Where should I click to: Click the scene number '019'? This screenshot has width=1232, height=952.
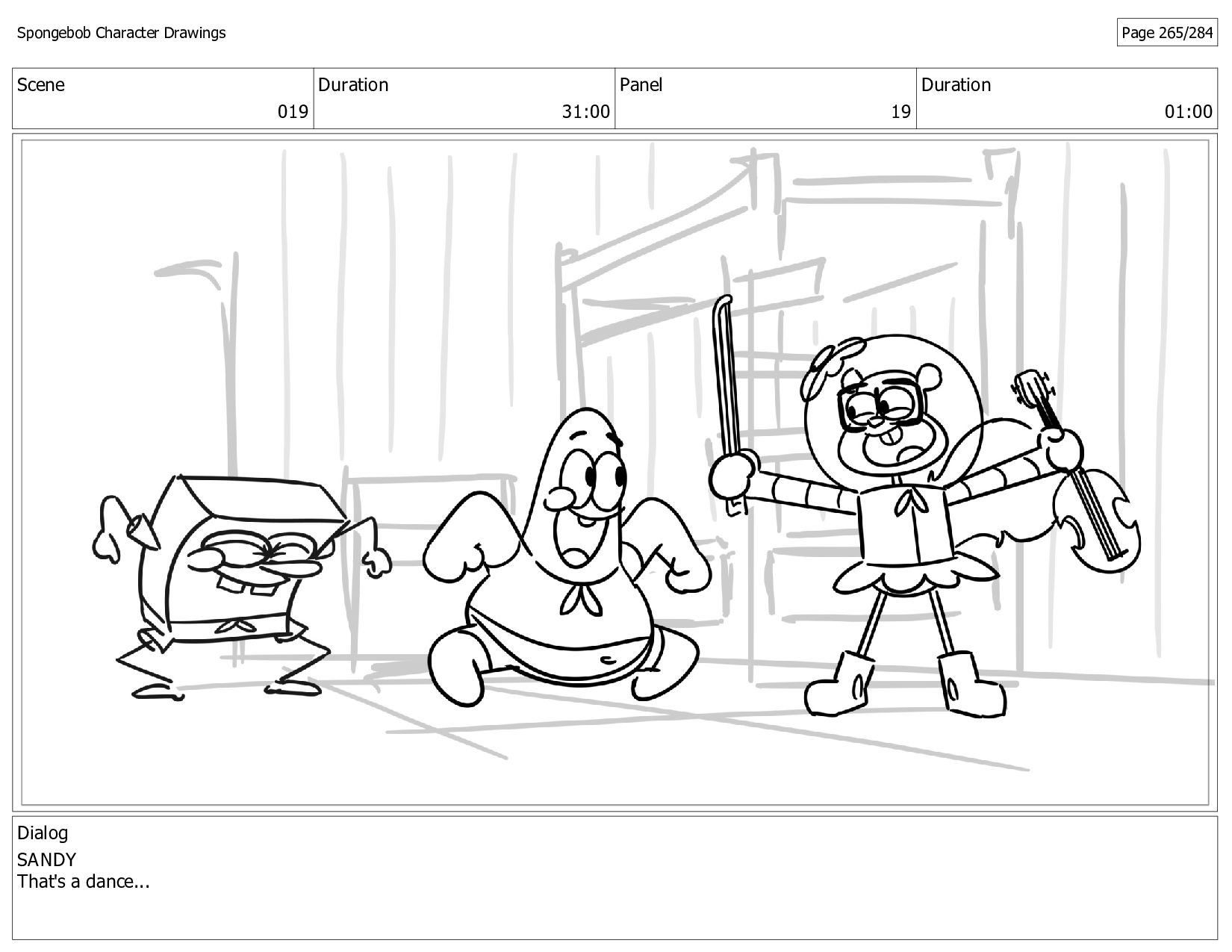(293, 112)
